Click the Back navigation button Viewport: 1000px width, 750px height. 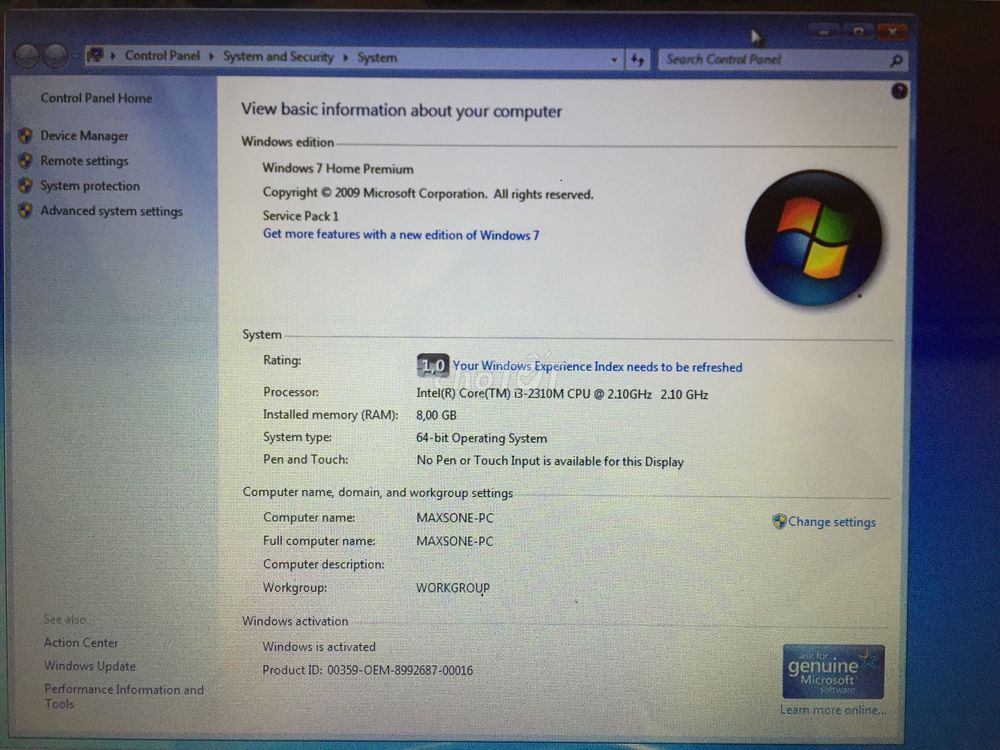click(x=27, y=56)
